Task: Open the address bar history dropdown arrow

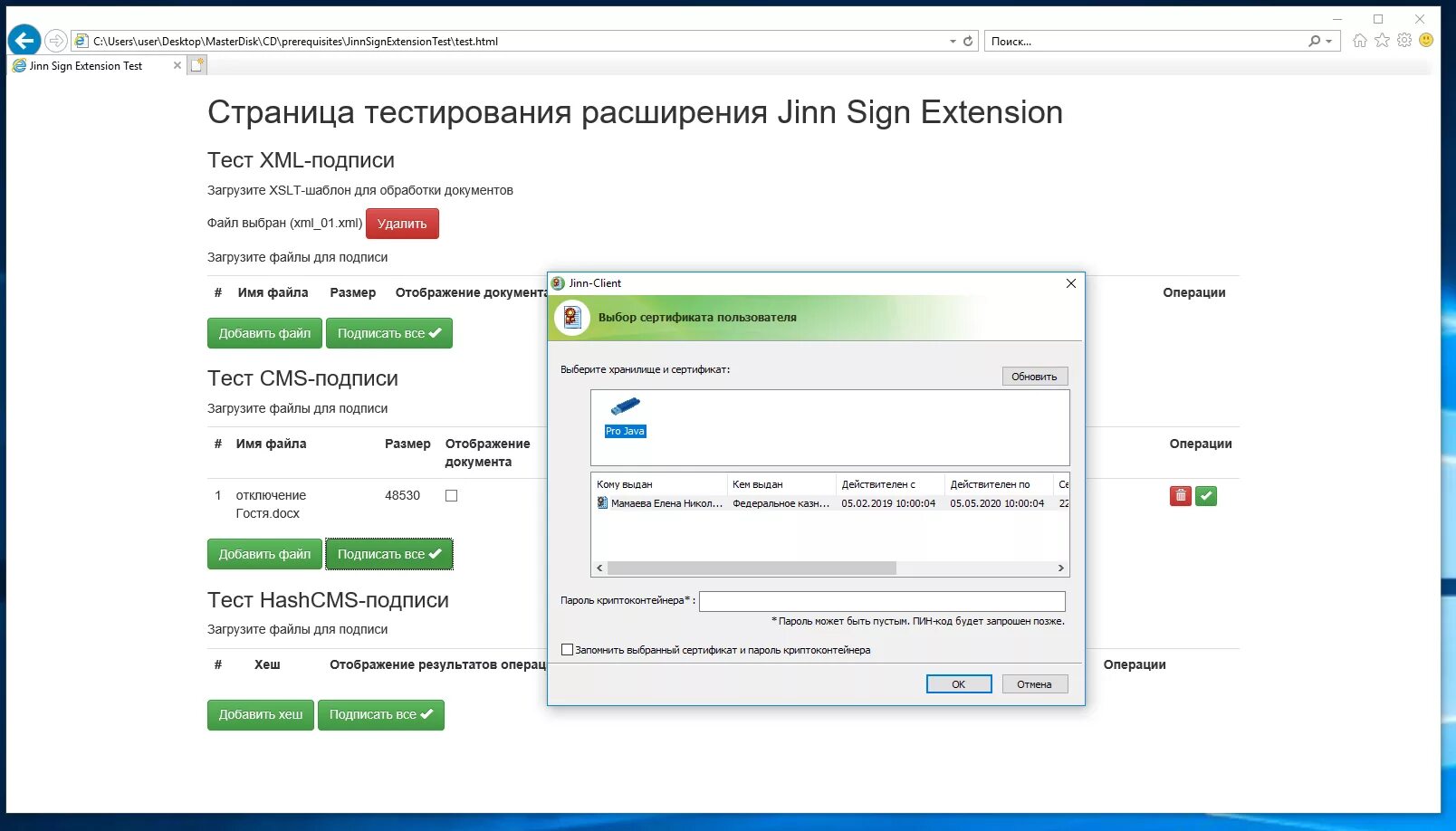Action: point(953,41)
